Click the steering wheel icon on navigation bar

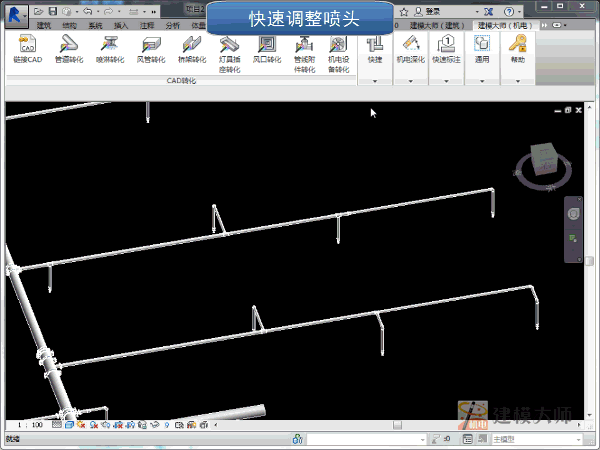click(x=573, y=214)
